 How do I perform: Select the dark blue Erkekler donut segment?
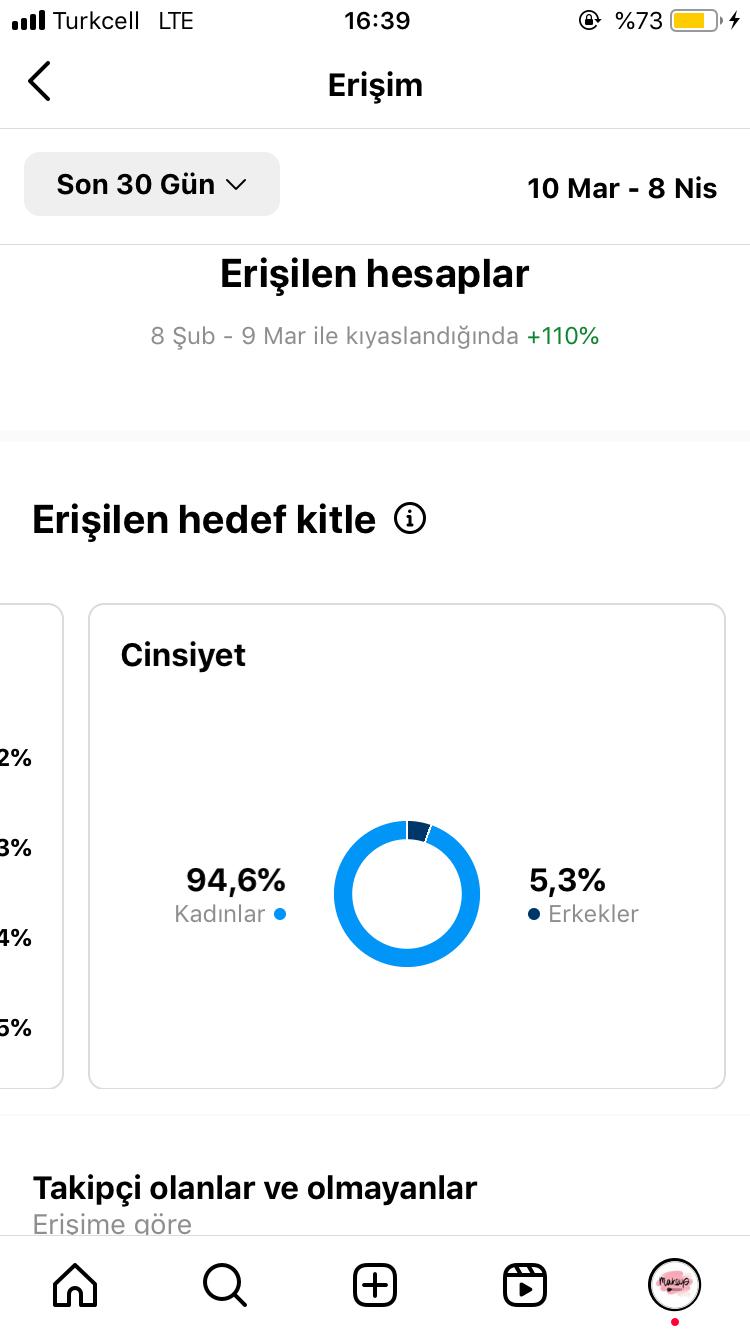419,830
